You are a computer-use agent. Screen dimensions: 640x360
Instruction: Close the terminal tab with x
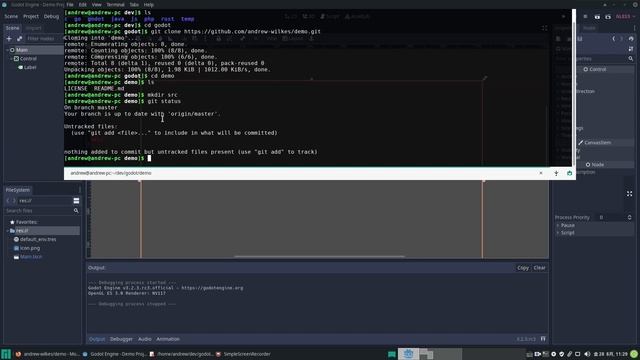pyautogui.click(x=541, y=173)
